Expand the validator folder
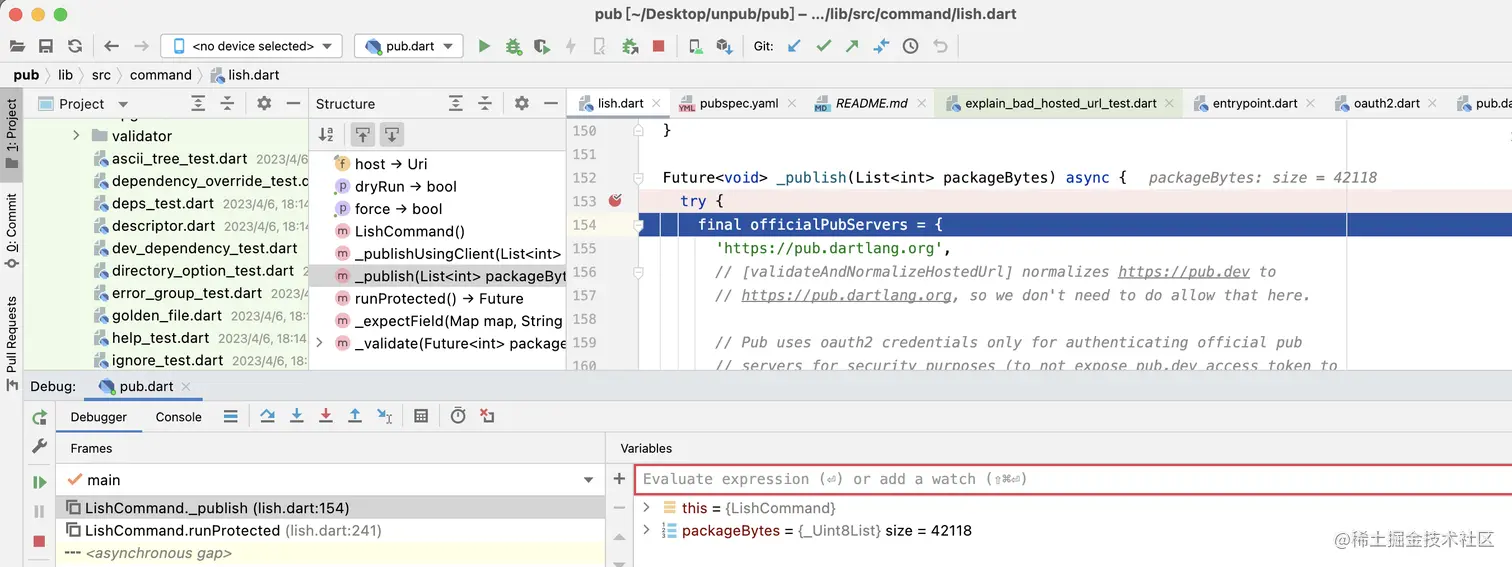Image resolution: width=1512 pixels, height=567 pixels. tap(76, 135)
